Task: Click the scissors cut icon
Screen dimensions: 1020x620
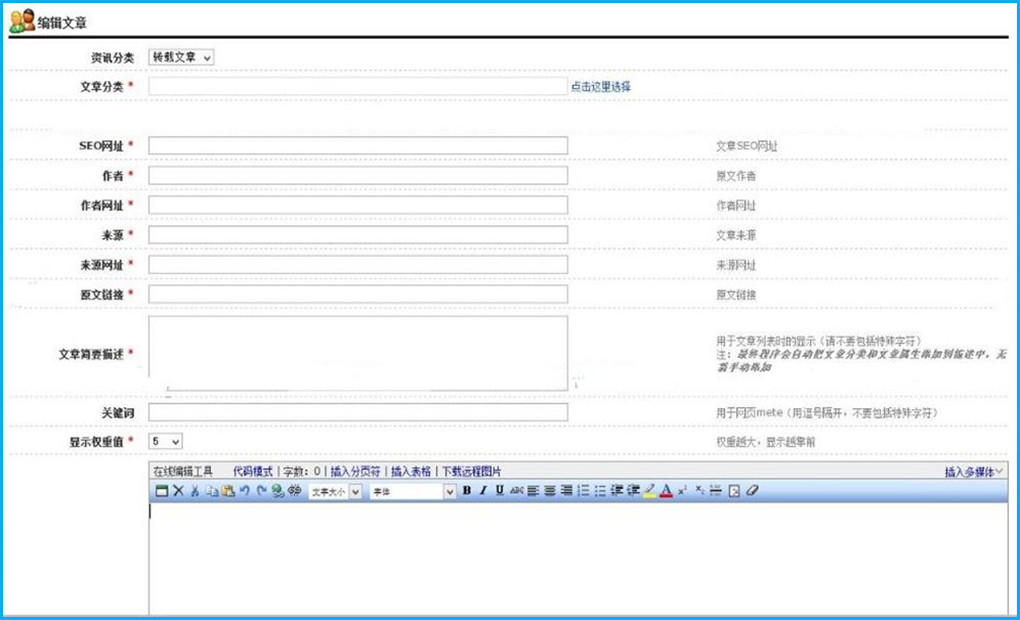Action: [195, 491]
